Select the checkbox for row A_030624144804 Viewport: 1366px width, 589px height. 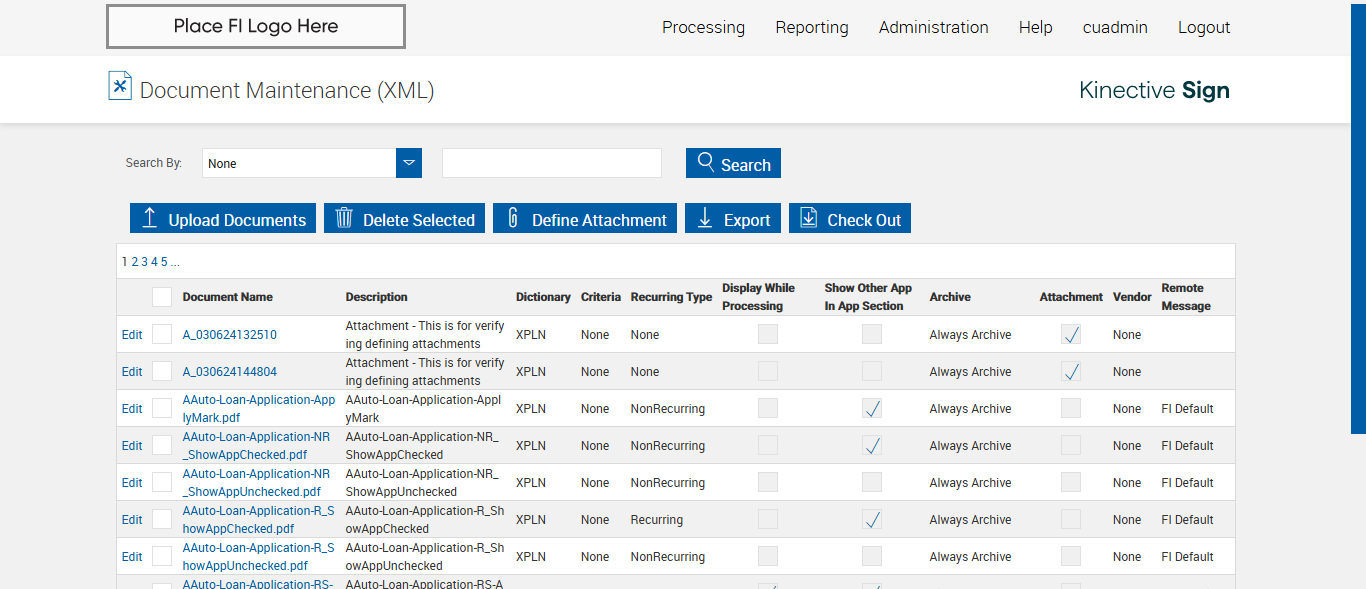pyautogui.click(x=162, y=372)
